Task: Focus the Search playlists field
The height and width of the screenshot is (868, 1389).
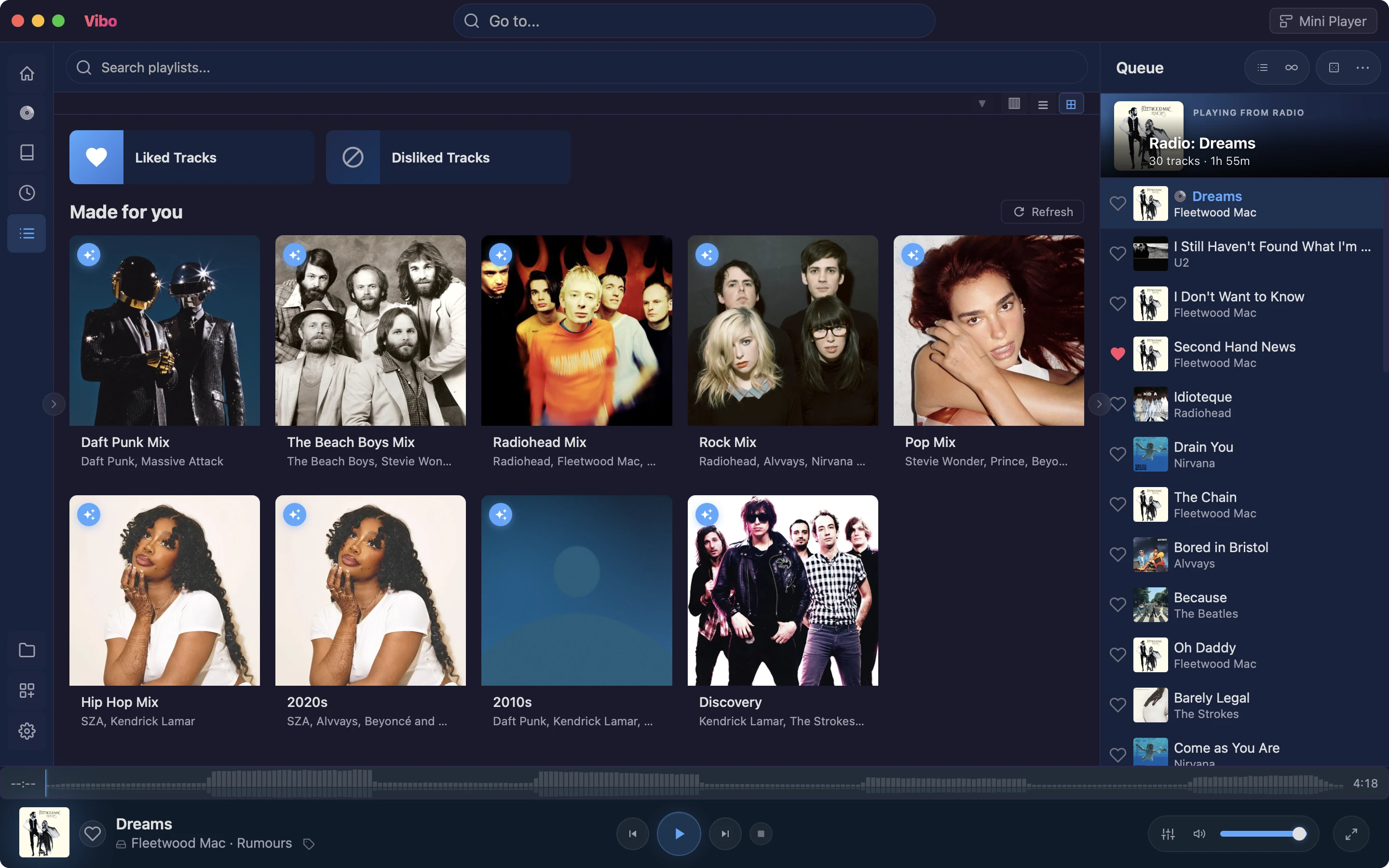Action: pos(576,68)
